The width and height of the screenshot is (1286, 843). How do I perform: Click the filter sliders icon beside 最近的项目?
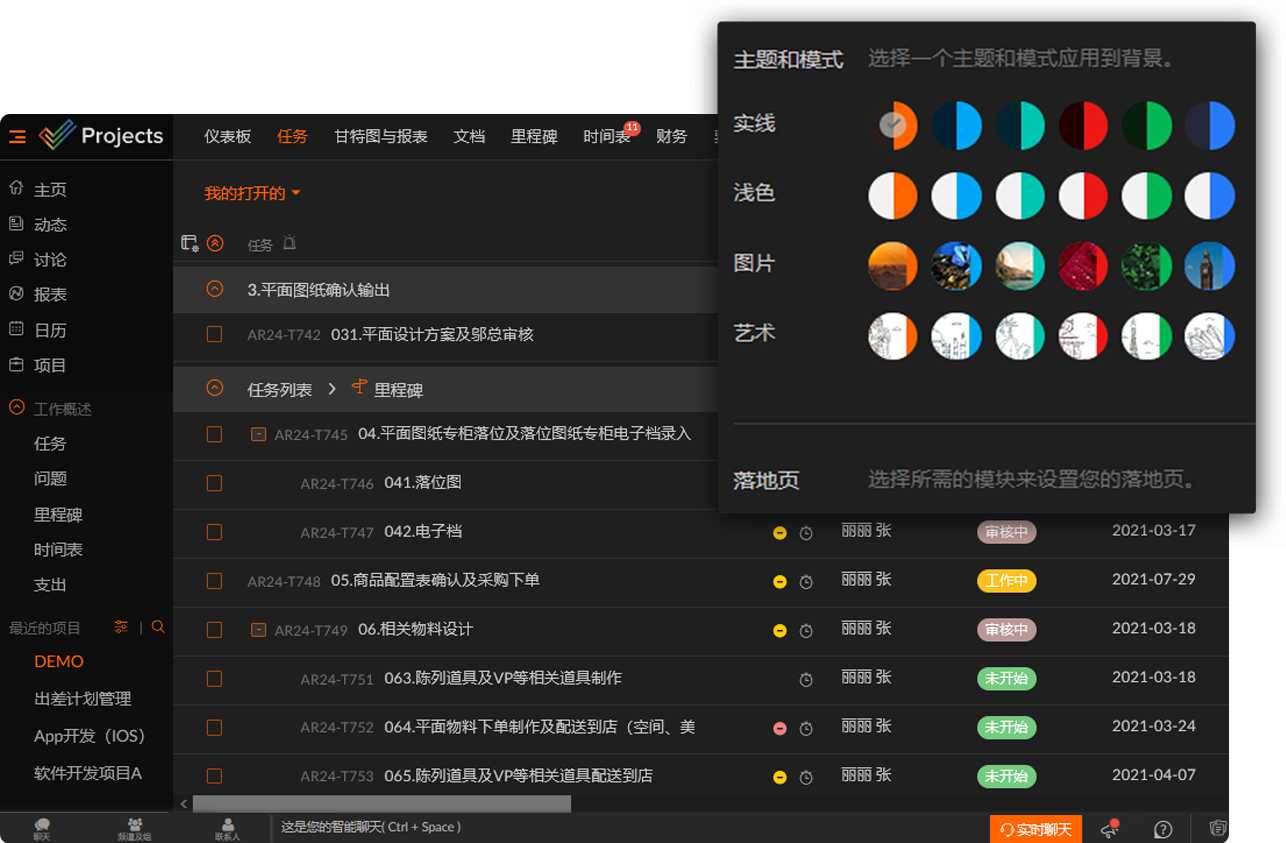121,627
